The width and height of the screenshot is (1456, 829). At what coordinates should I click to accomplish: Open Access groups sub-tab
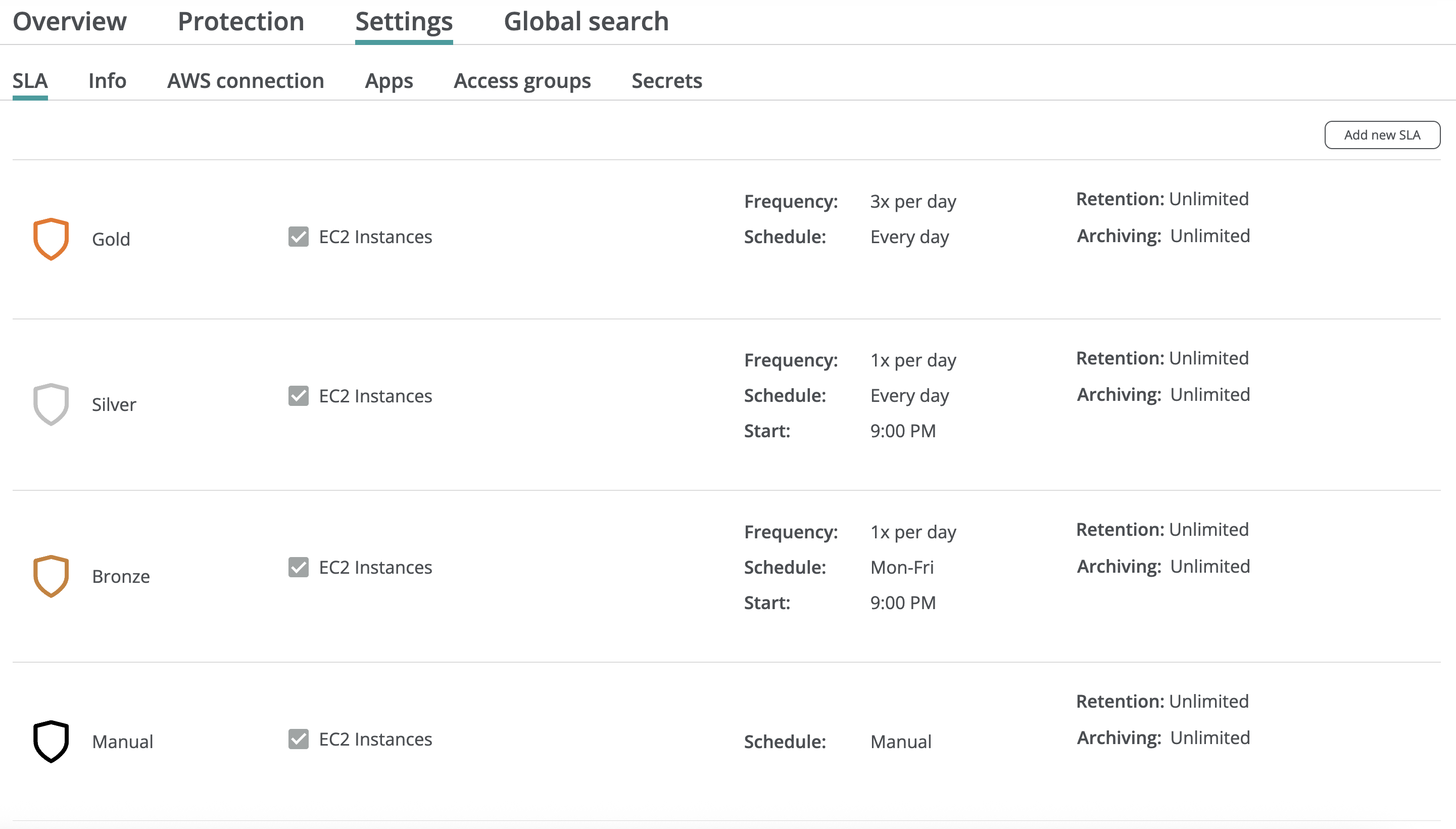click(522, 81)
